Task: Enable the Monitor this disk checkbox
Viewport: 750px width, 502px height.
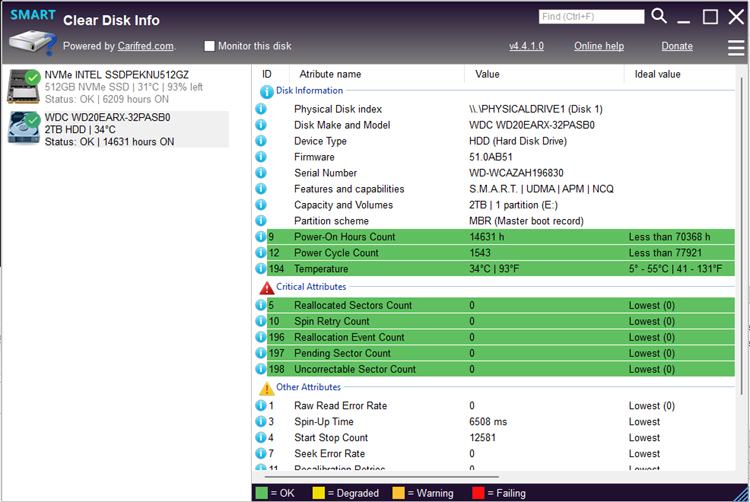Action: coord(210,46)
